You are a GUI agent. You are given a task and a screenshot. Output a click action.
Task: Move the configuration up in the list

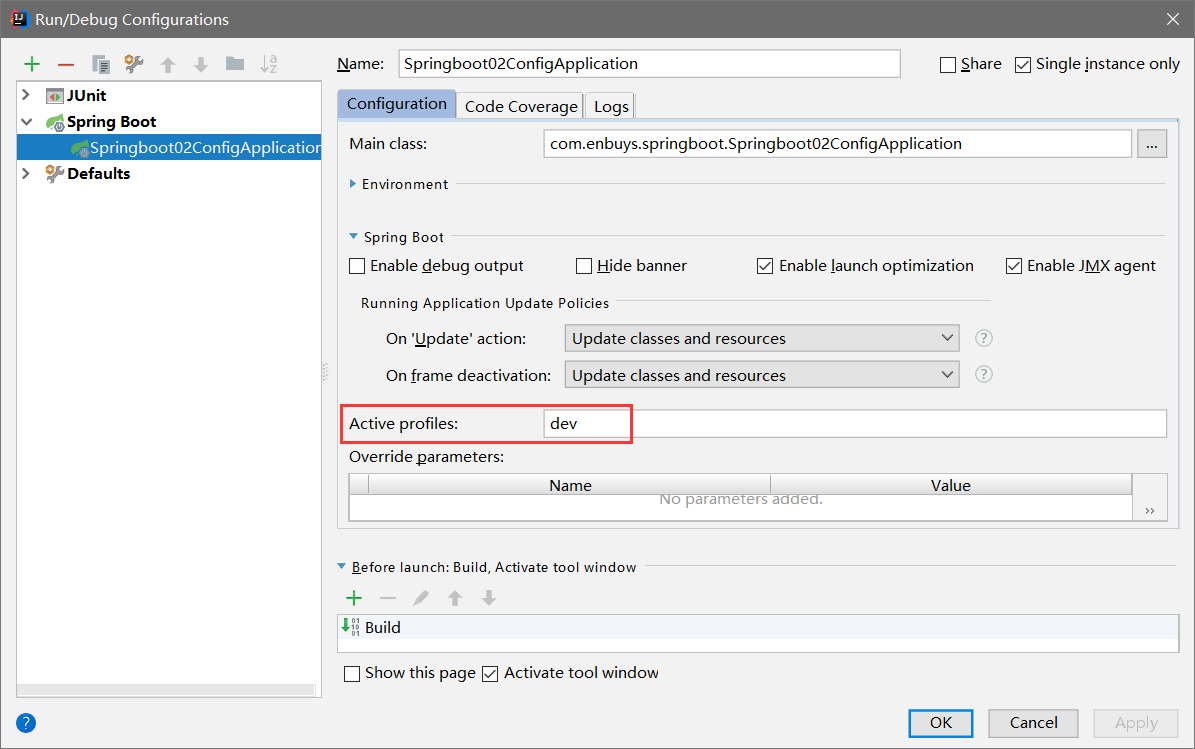168,65
